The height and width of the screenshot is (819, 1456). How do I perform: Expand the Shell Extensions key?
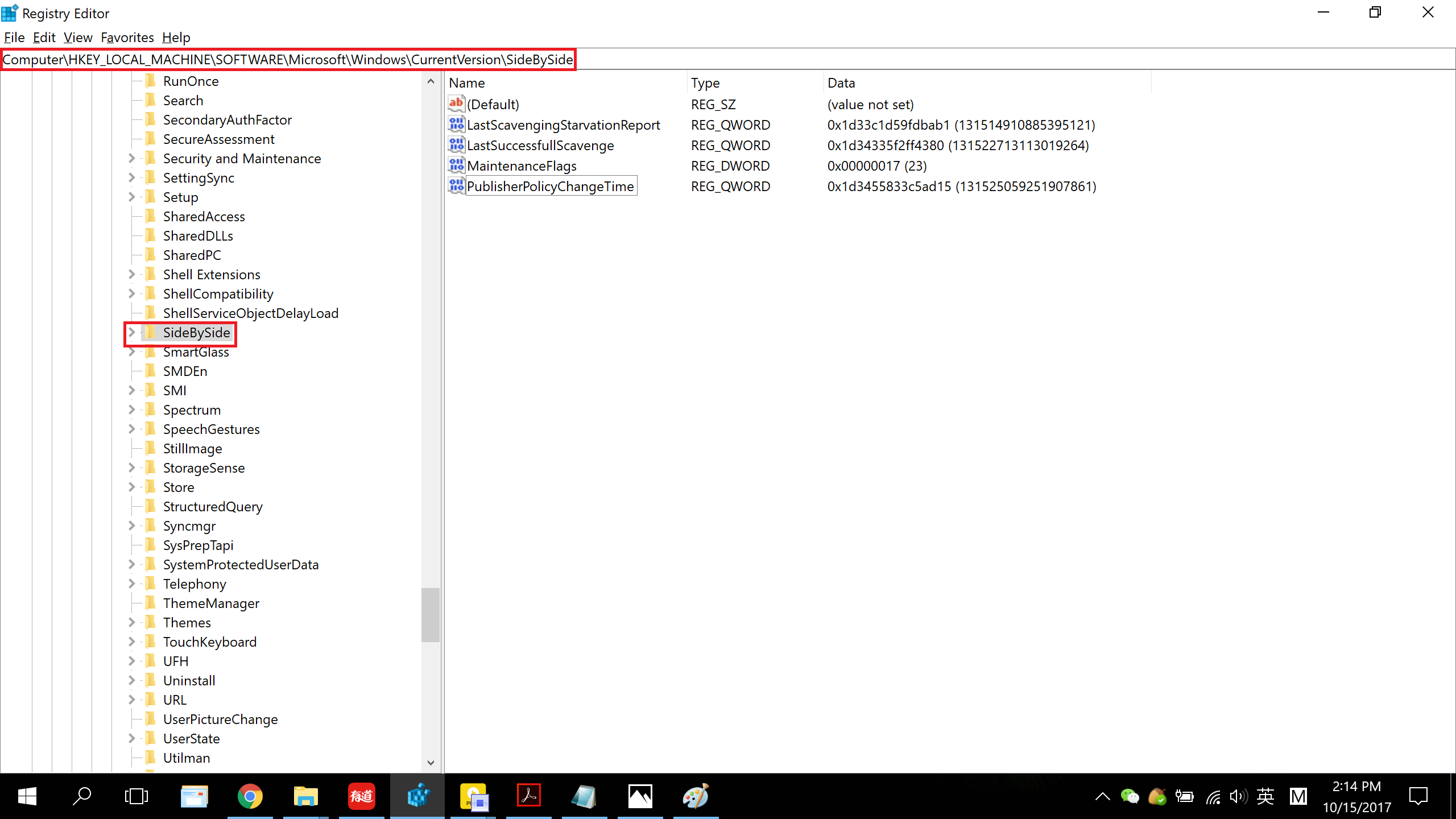131,275
